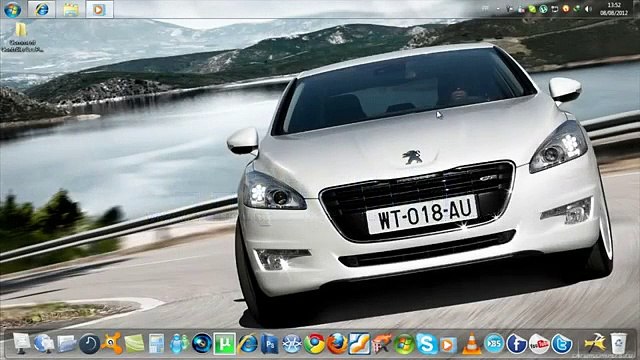Launch Firefox from the dock
640x360 pixels.
[x=337, y=344]
